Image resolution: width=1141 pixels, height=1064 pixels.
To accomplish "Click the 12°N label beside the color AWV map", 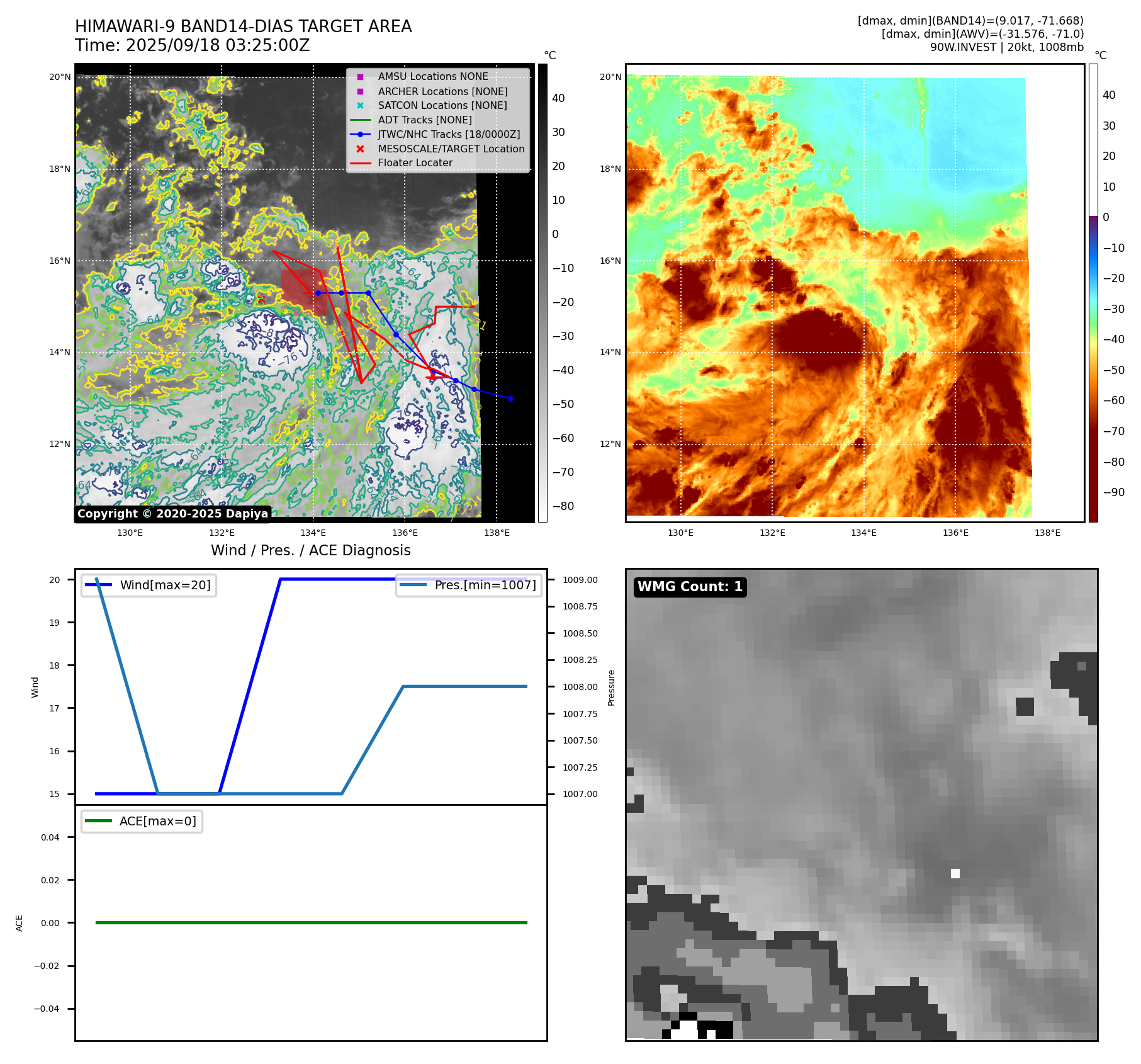I will [x=610, y=444].
